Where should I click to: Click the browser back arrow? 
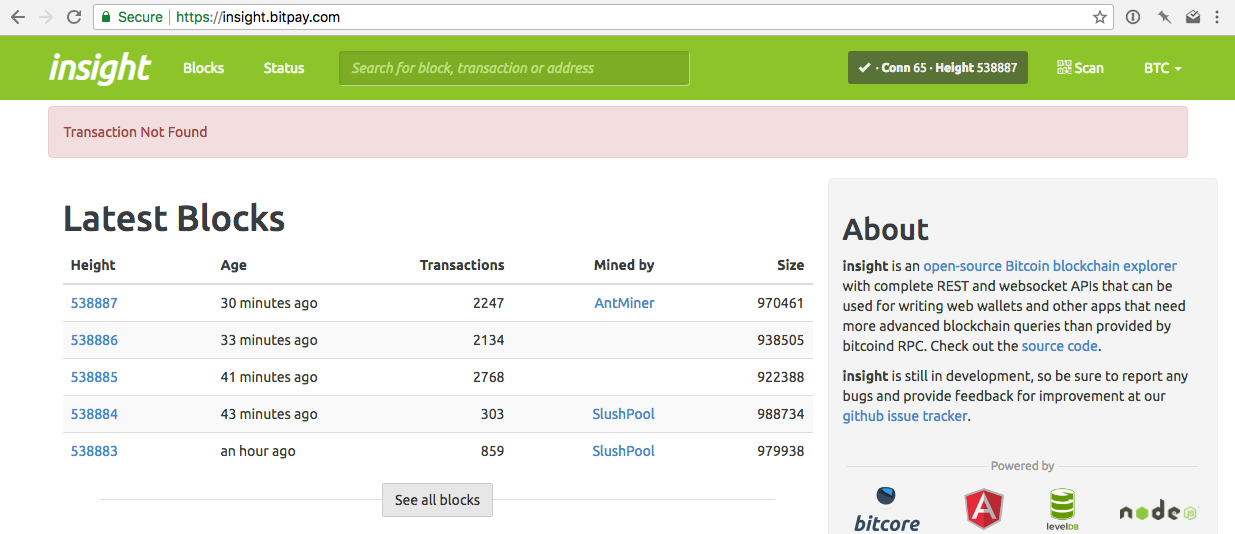(18, 17)
